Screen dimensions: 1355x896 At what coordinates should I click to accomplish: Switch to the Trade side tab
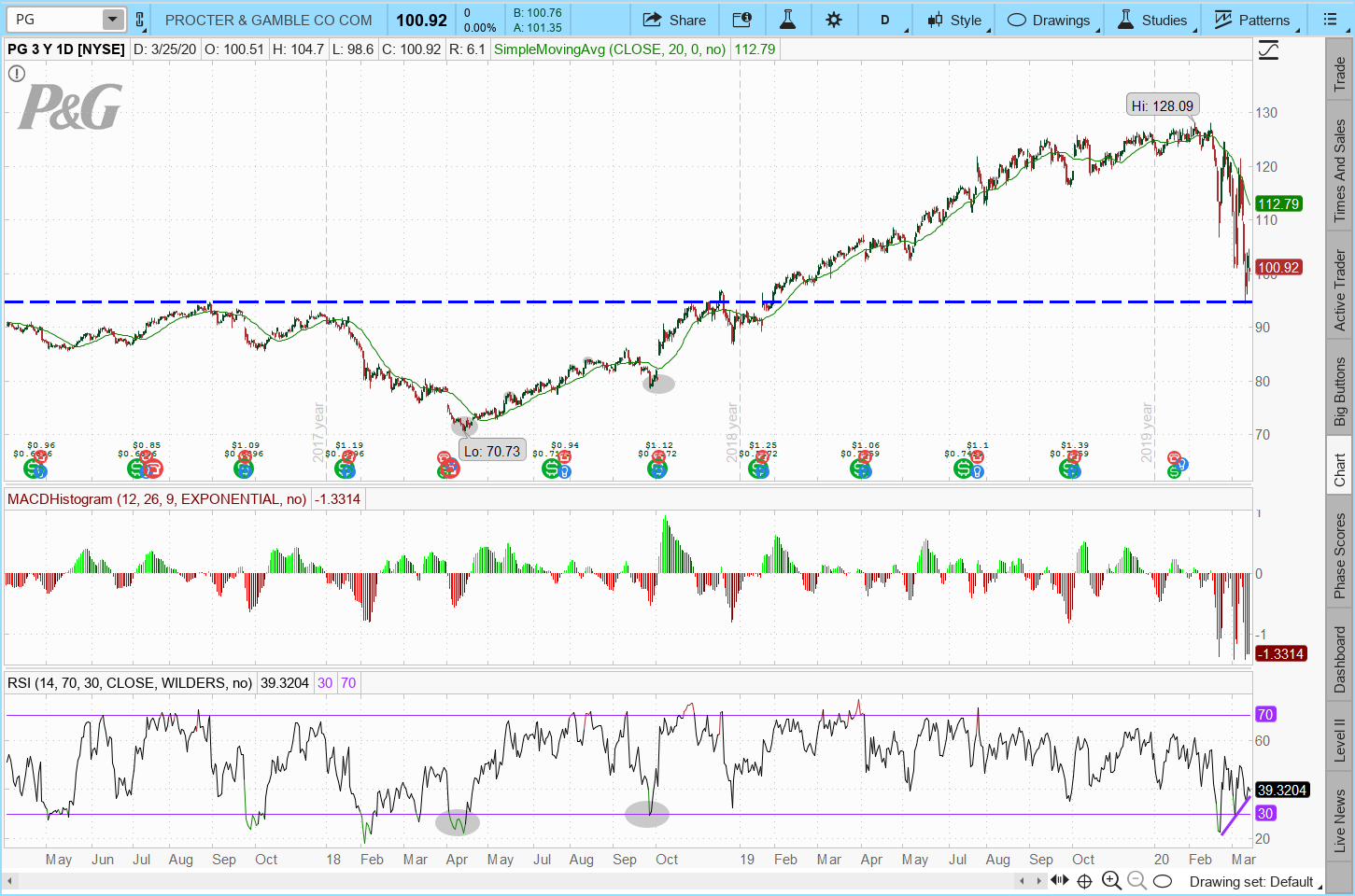pyautogui.click(x=1340, y=75)
